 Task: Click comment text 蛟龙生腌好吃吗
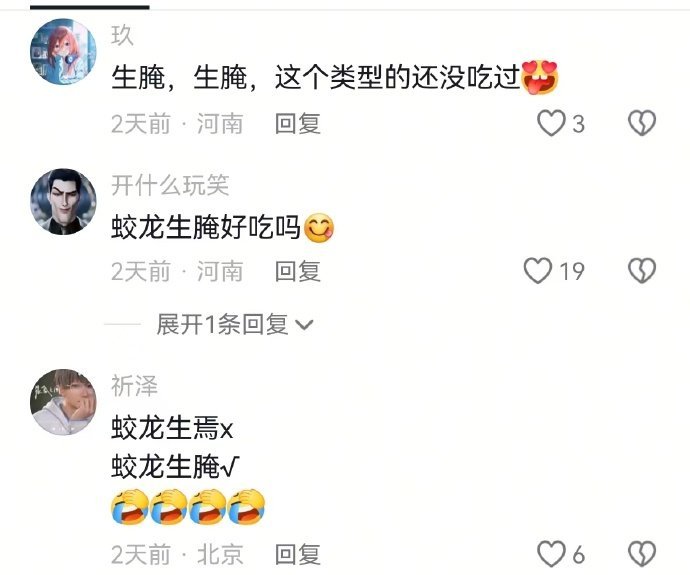tap(206, 227)
